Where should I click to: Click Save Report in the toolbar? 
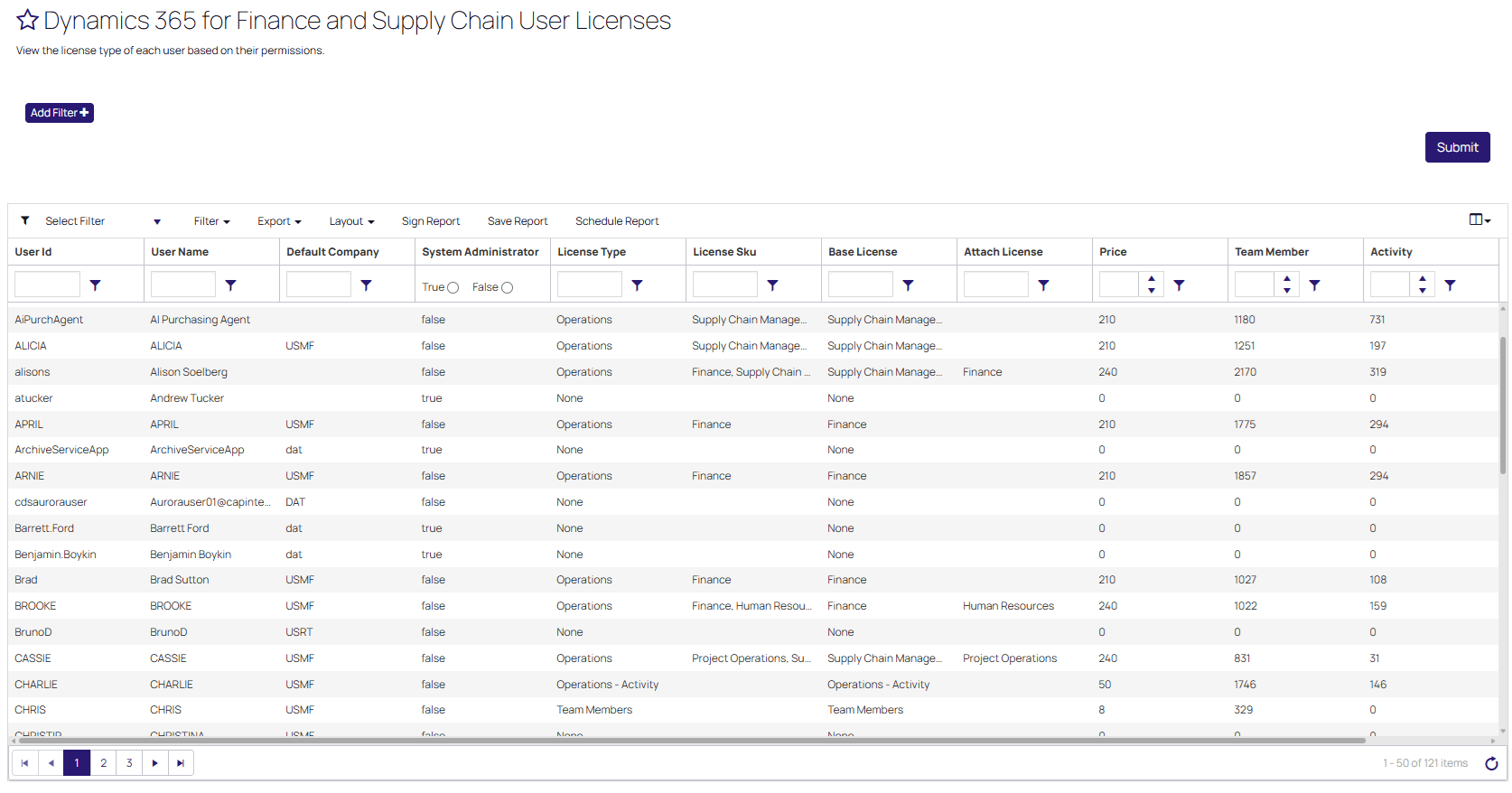pos(518,221)
